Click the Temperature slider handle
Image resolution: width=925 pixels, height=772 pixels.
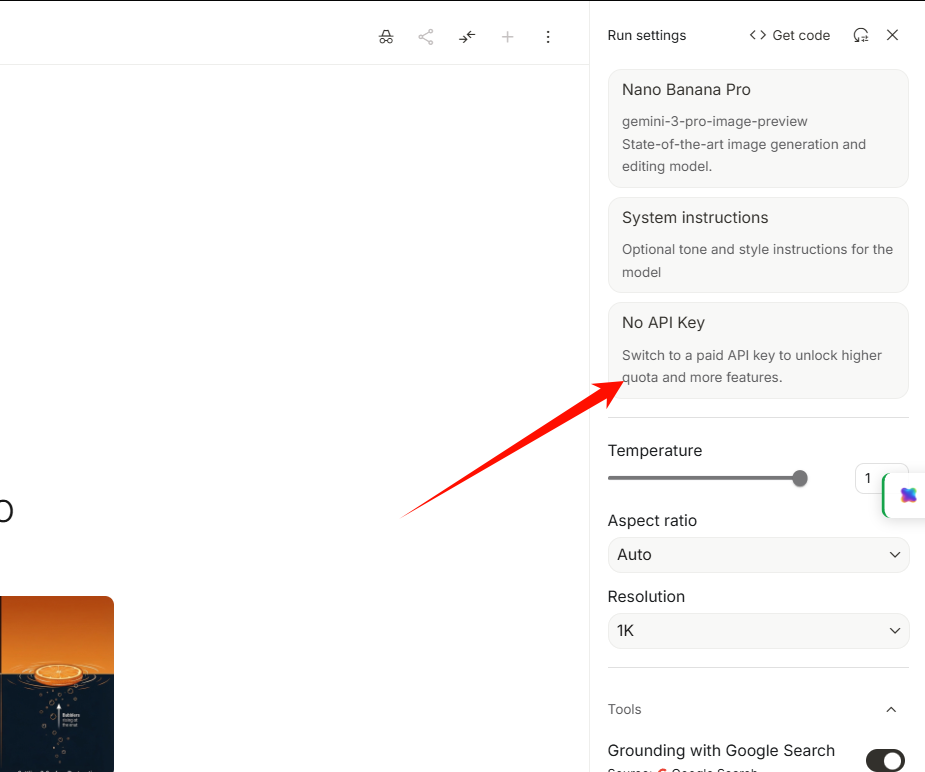pyautogui.click(x=800, y=478)
